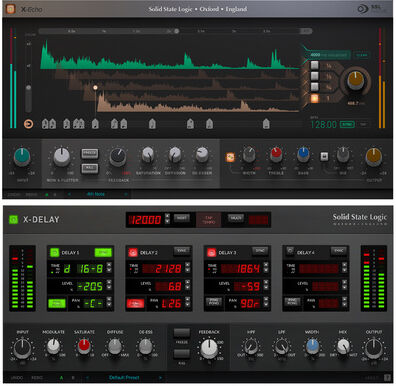Go to the previous X-Echo preset using the arrow
396x386 pixels.
(69, 194)
